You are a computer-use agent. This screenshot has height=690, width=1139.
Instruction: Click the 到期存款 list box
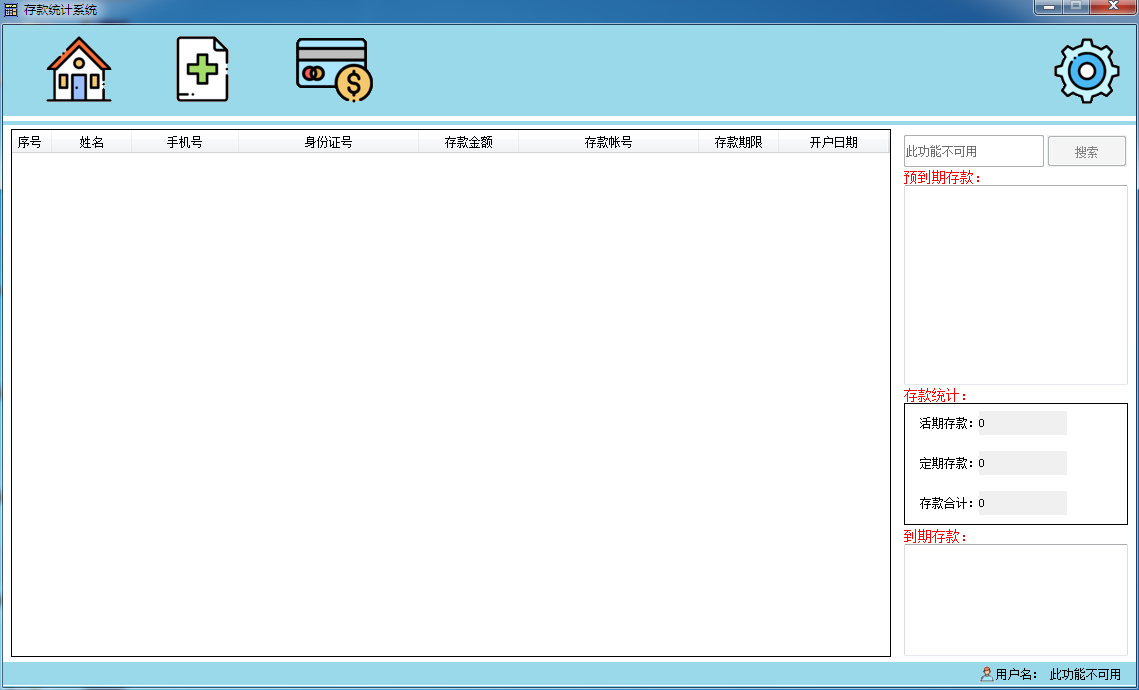[x=1016, y=600]
